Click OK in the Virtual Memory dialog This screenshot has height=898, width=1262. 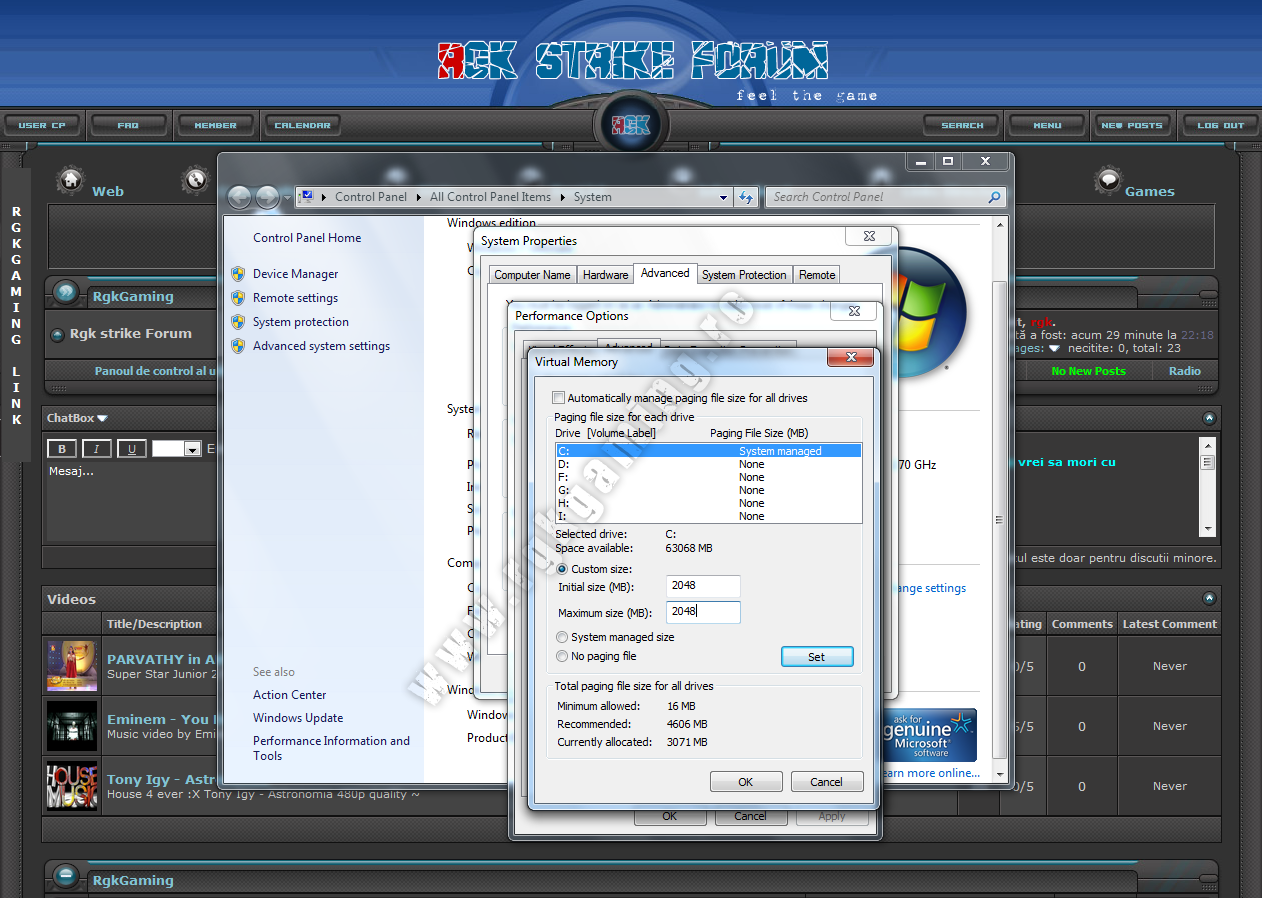coord(745,782)
